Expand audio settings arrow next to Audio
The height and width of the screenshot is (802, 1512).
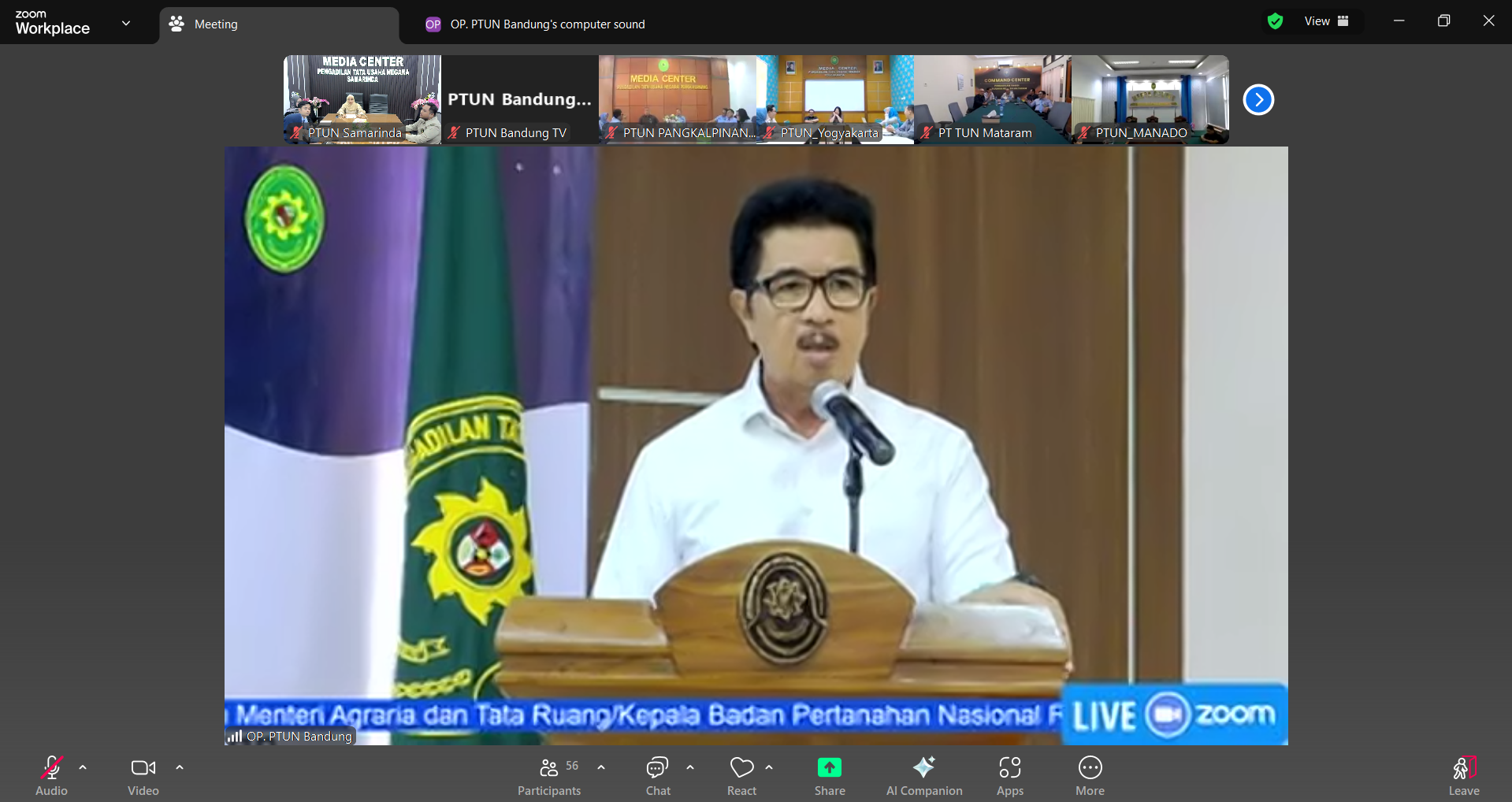click(83, 767)
